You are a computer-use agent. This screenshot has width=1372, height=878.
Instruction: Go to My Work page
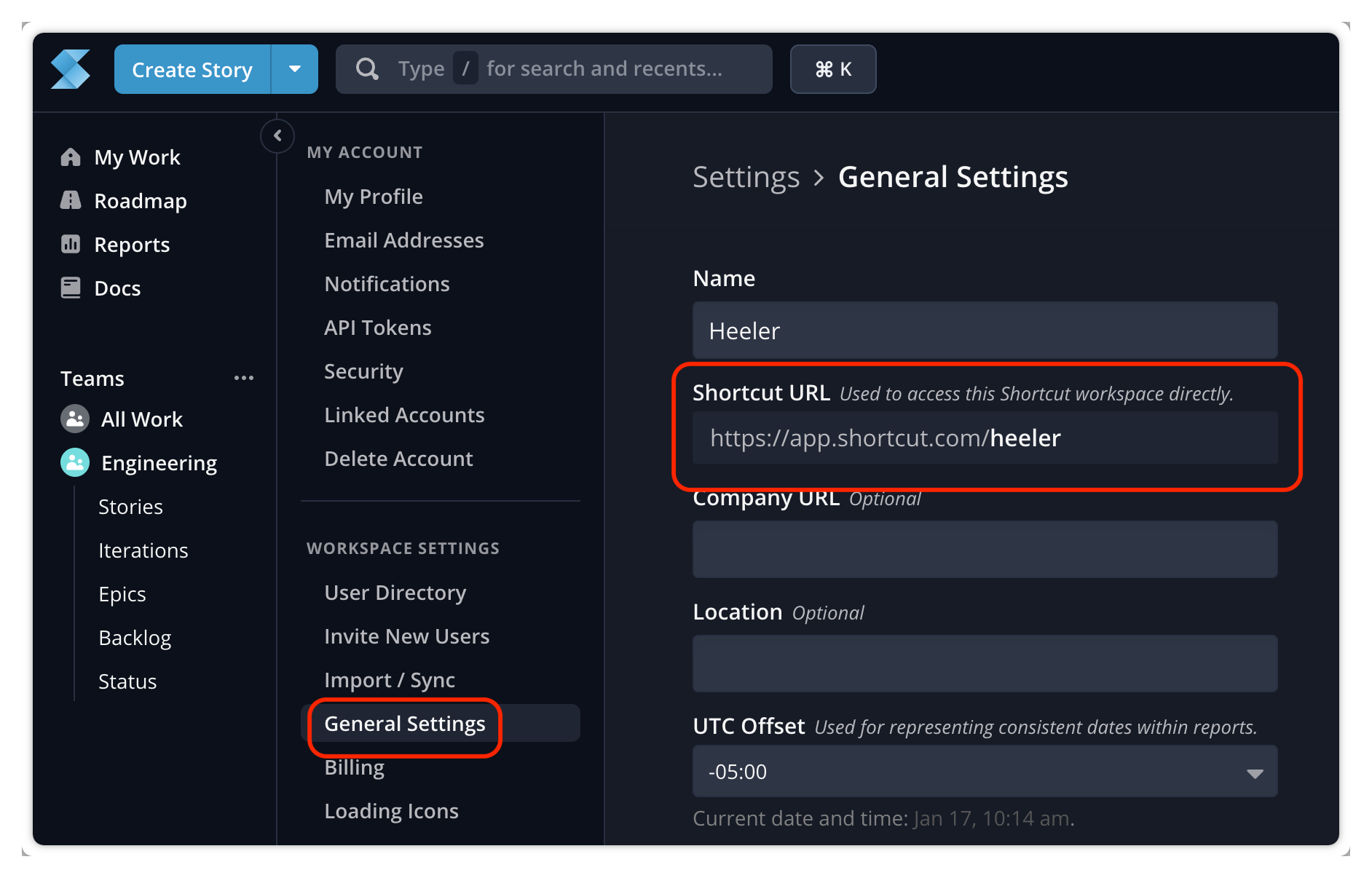[x=137, y=157]
